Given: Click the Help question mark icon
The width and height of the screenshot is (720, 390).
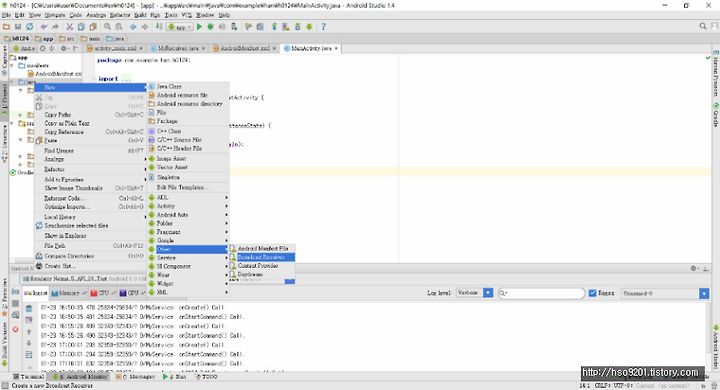Looking at the screenshot, I should tap(323, 27).
